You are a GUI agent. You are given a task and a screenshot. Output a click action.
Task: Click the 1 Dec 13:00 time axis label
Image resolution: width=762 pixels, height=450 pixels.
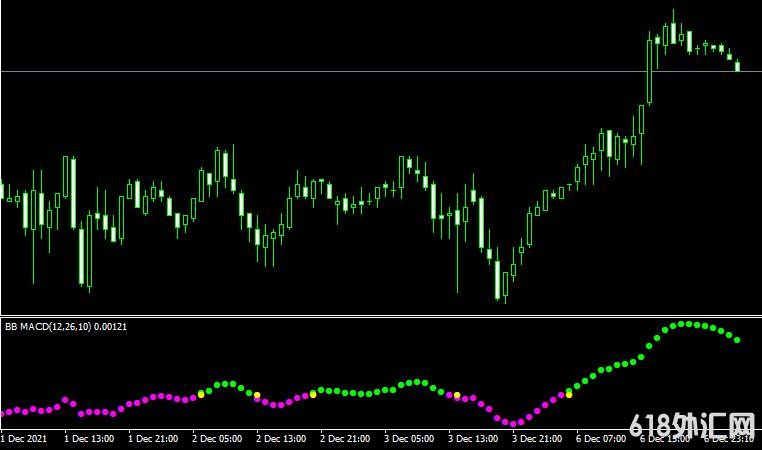pyautogui.click(x=89, y=438)
